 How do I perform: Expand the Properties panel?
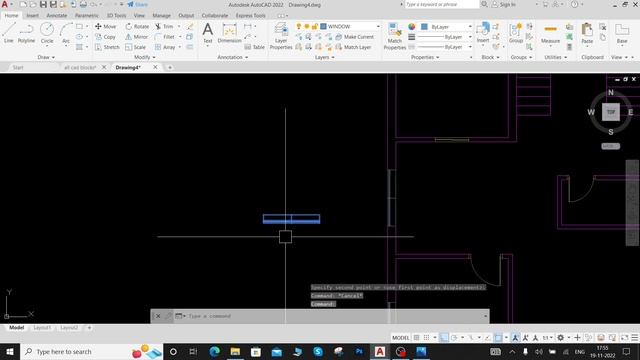(425, 57)
